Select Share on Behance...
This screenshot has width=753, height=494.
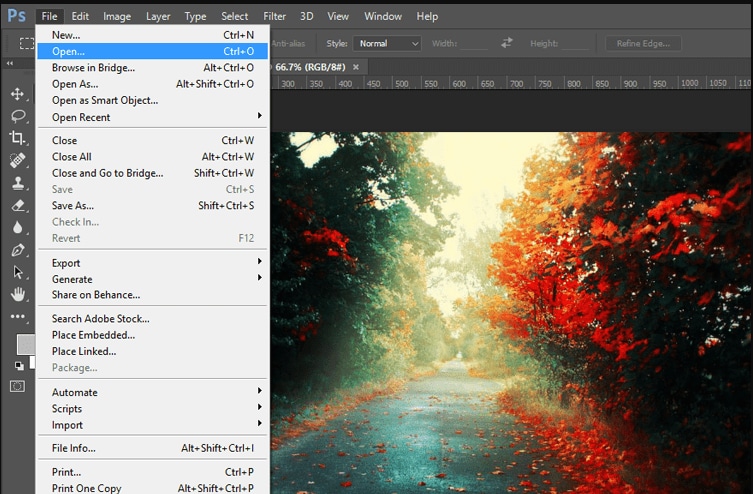coord(153,295)
